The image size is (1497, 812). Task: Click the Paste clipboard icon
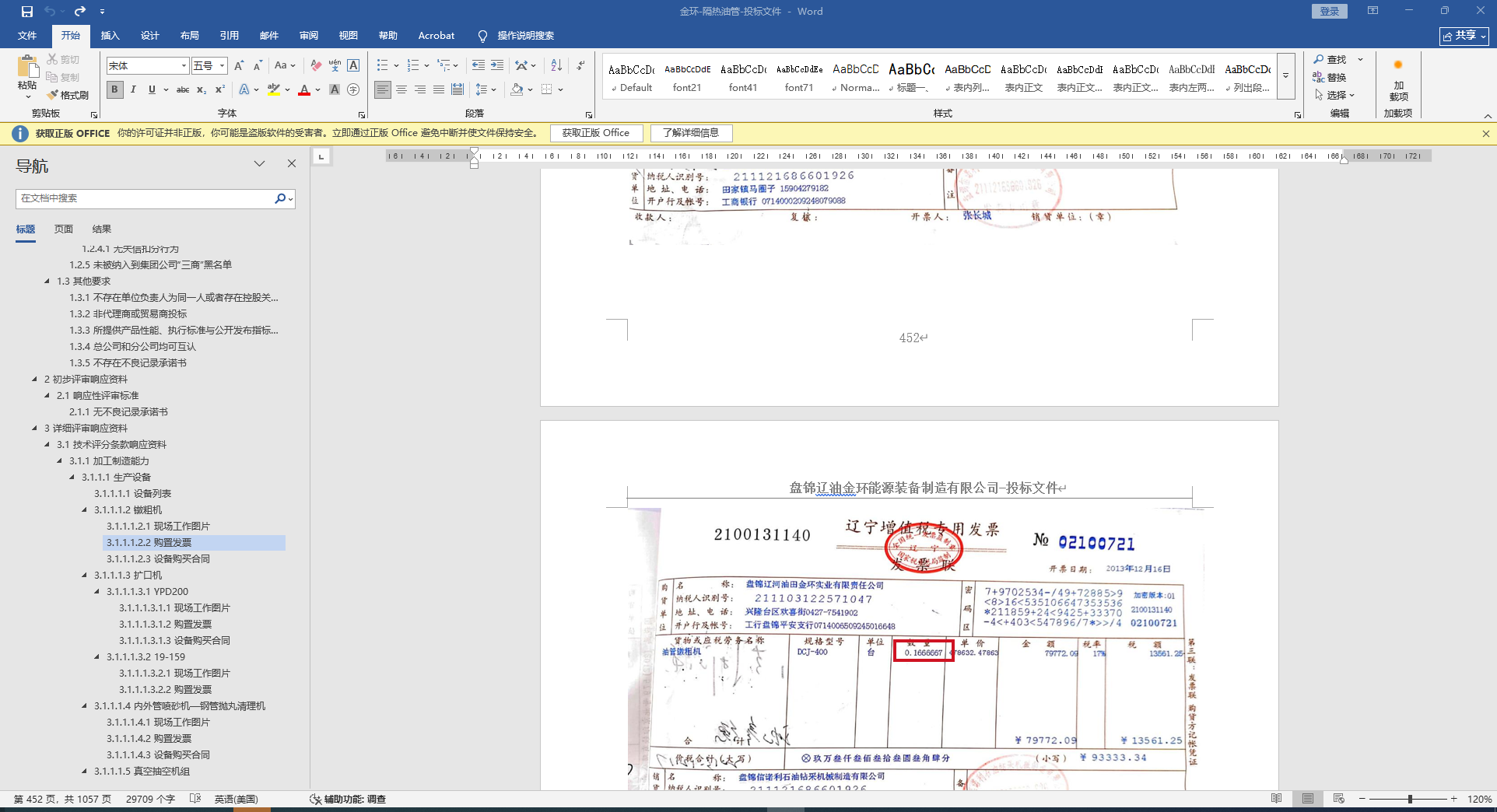[27, 67]
